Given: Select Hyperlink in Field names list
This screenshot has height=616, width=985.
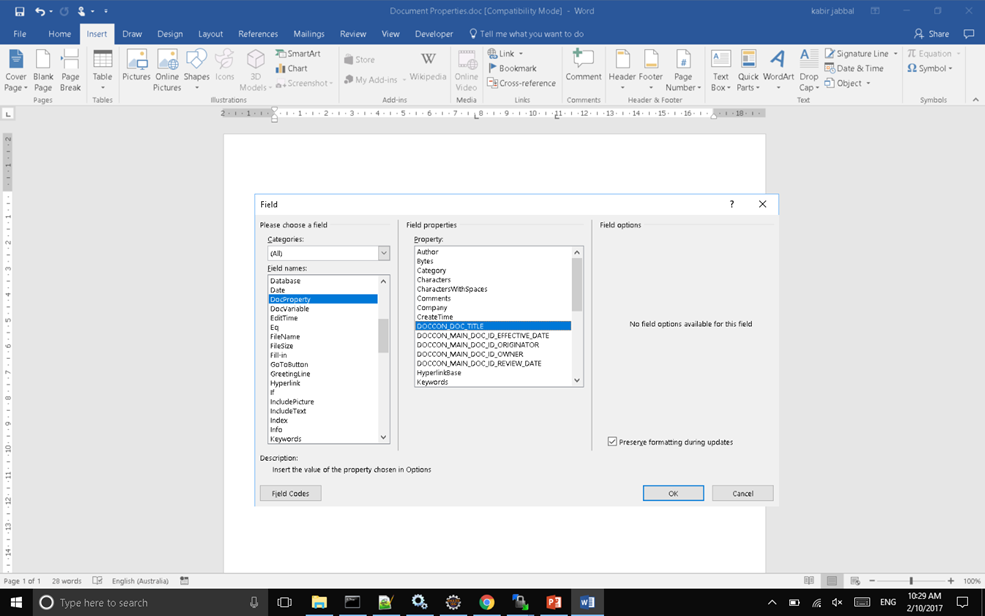Looking at the screenshot, I should coord(323,383).
